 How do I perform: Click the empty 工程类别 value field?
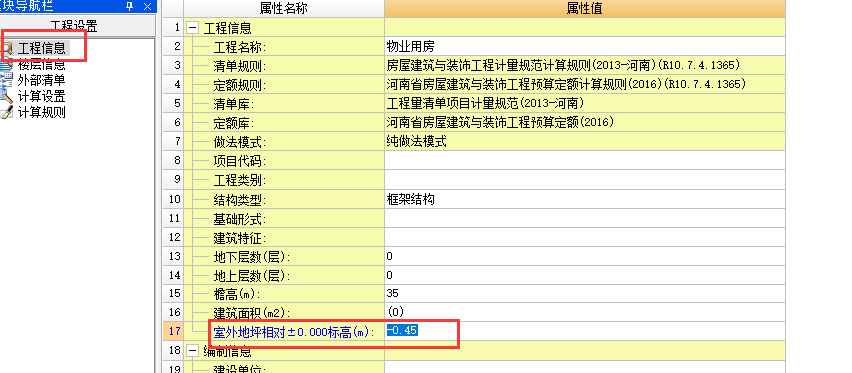585,179
